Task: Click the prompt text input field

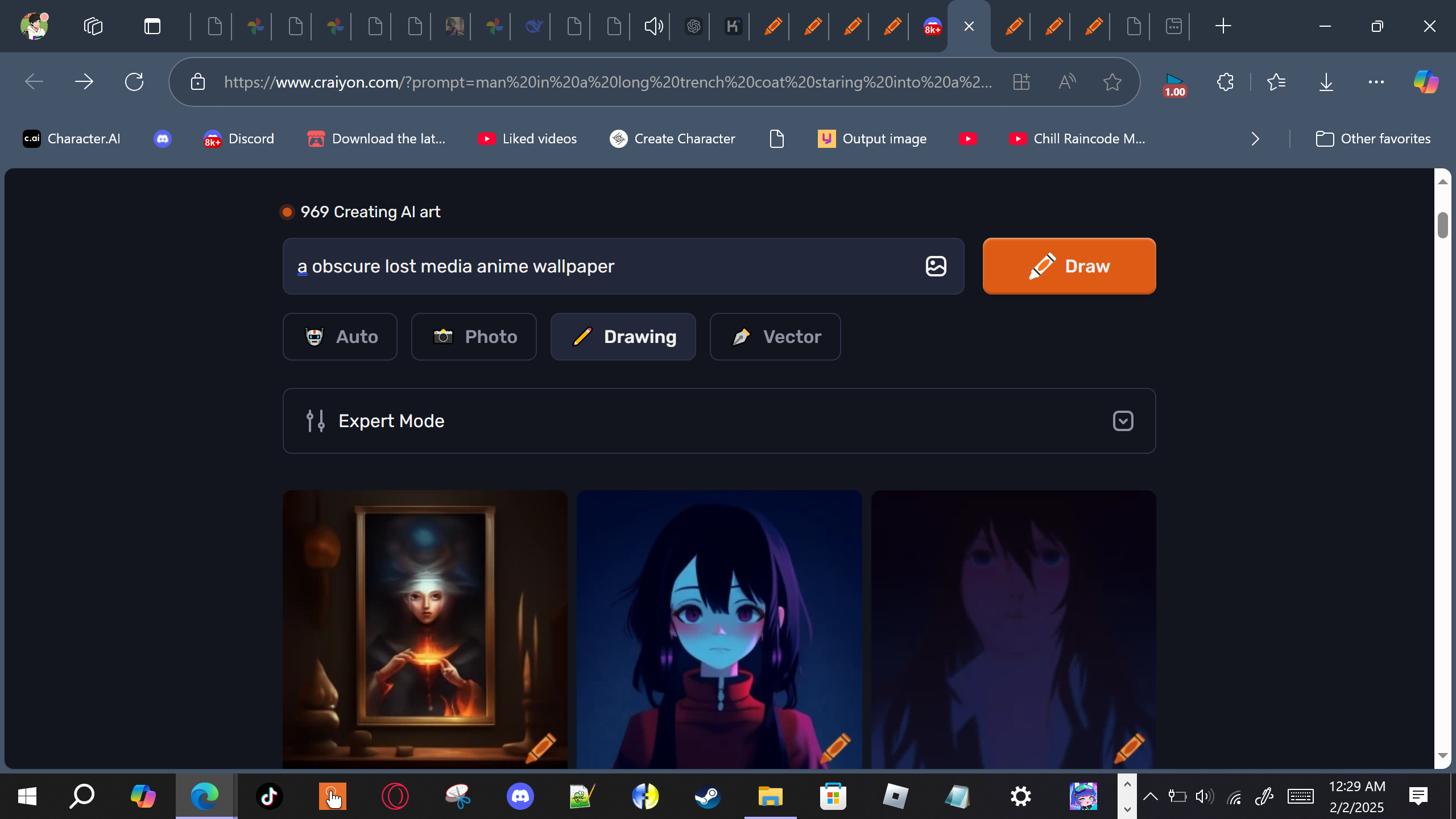Action: [603, 266]
